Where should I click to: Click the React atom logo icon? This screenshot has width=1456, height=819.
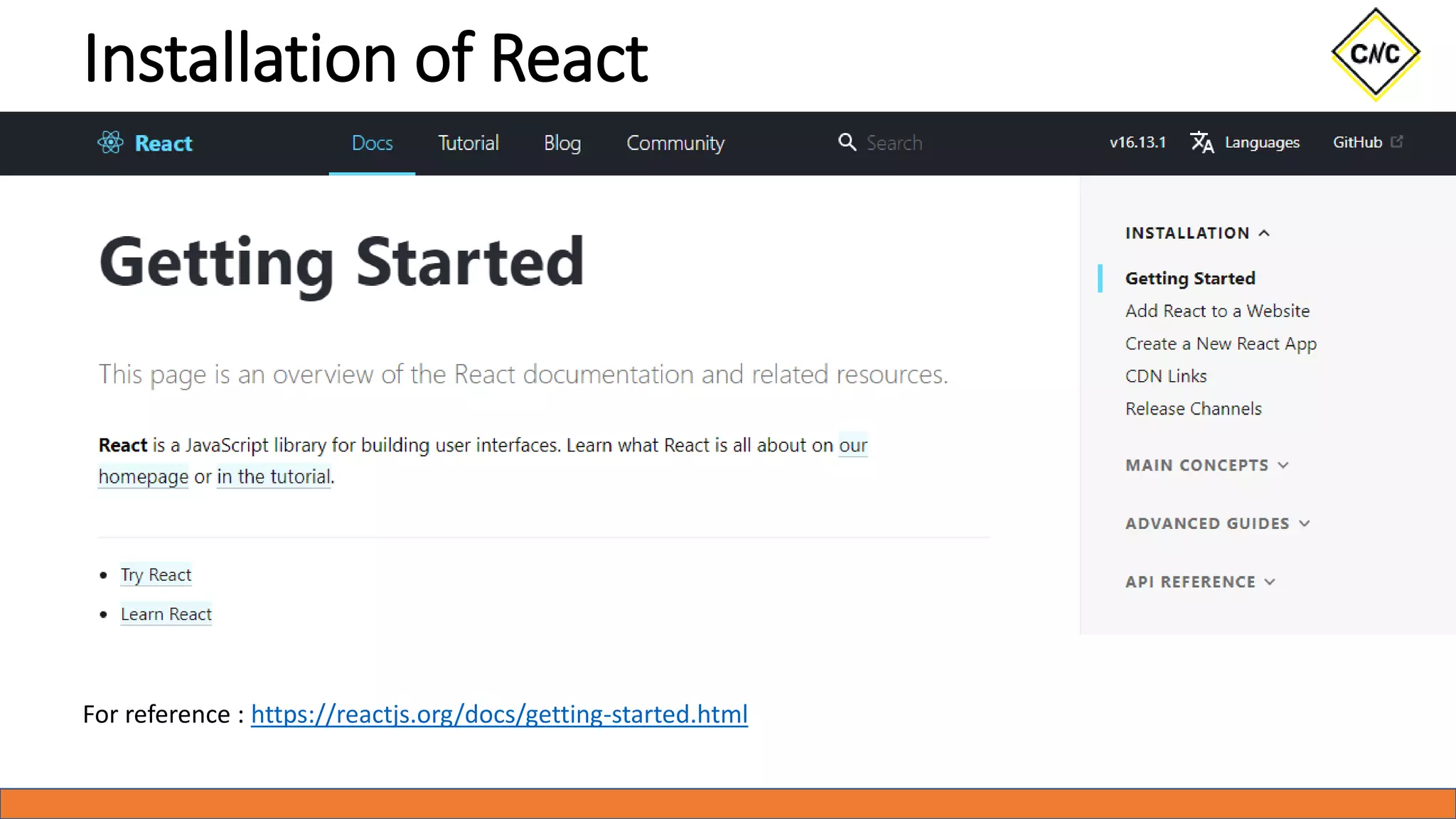tap(110, 143)
